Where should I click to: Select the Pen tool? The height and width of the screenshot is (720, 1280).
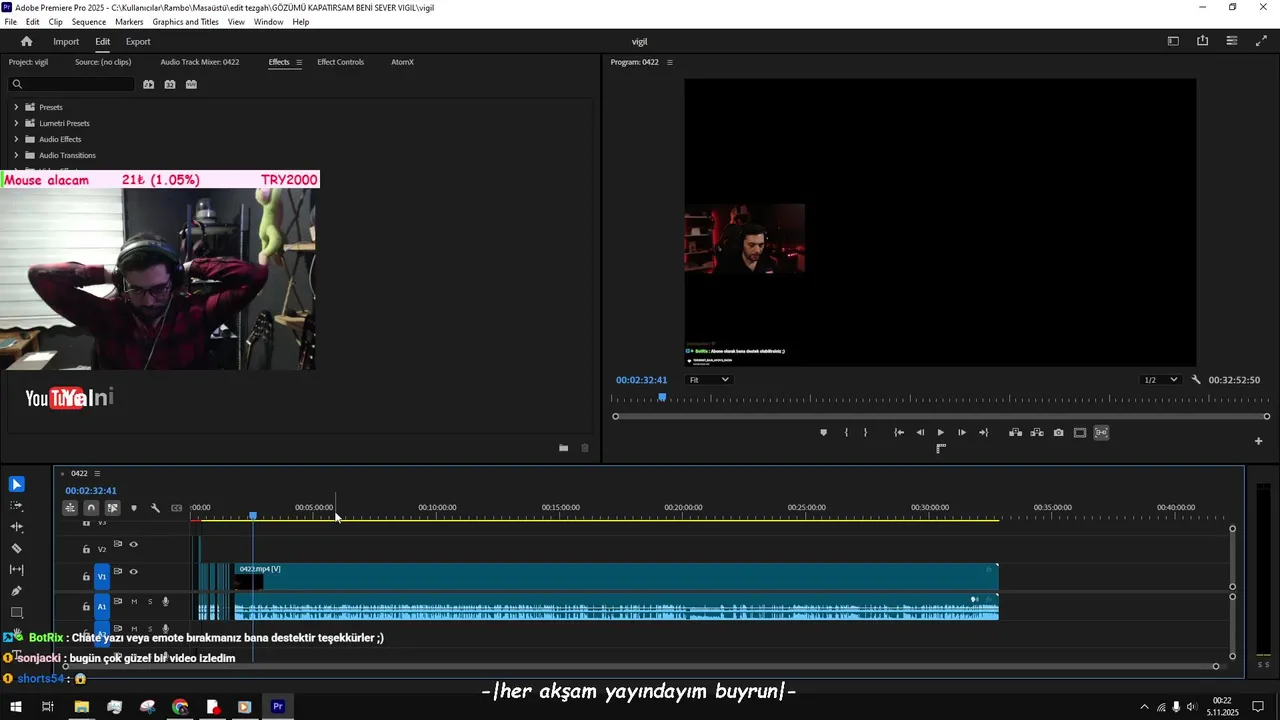pyautogui.click(x=17, y=591)
